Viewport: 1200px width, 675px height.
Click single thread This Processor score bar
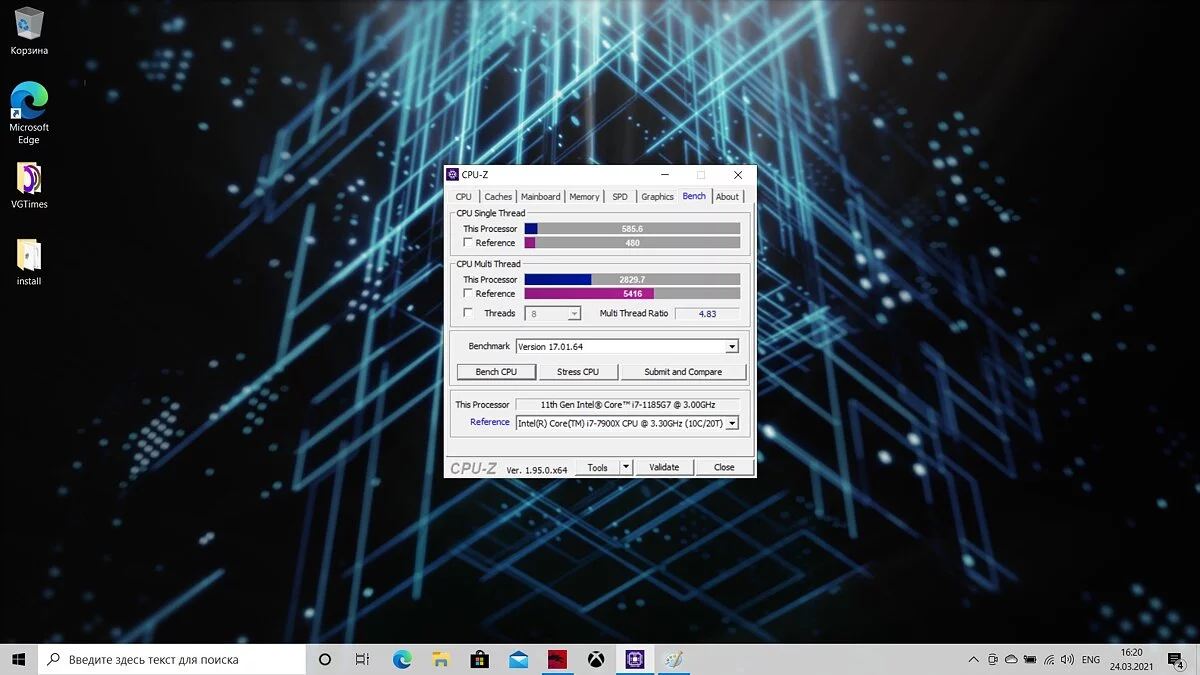(x=632, y=229)
